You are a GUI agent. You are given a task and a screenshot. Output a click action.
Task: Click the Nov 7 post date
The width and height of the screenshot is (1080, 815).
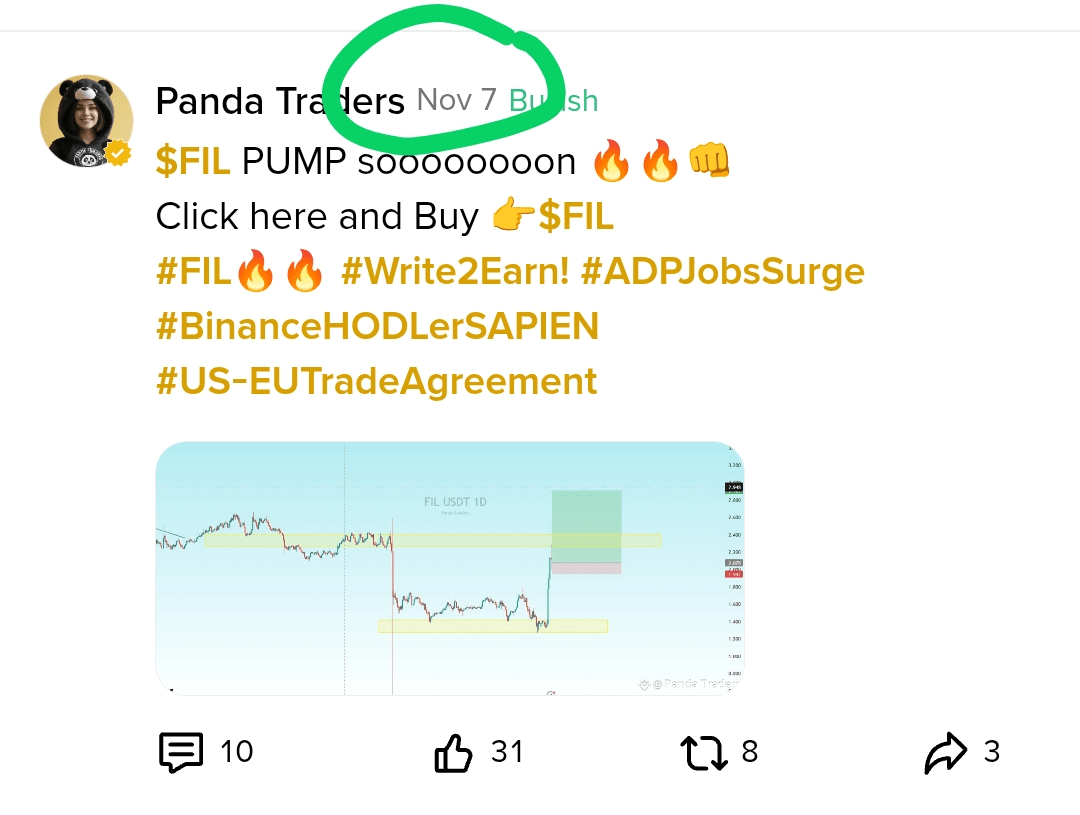456,100
